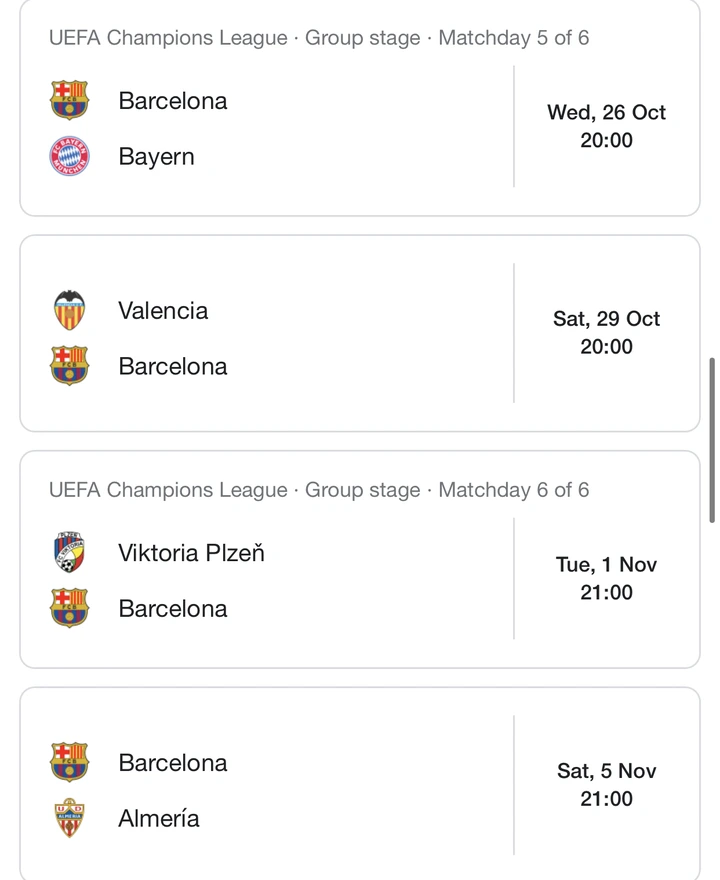Click the Sat, 5 Nov 21:00 kickoff time
The width and height of the screenshot is (720, 880).
pyautogui.click(x=607, y=785)
